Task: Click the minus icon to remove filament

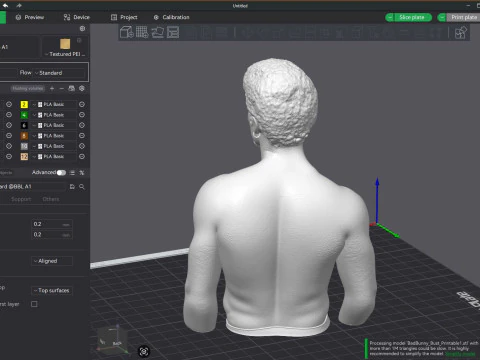Action: (x=61, y=88)
